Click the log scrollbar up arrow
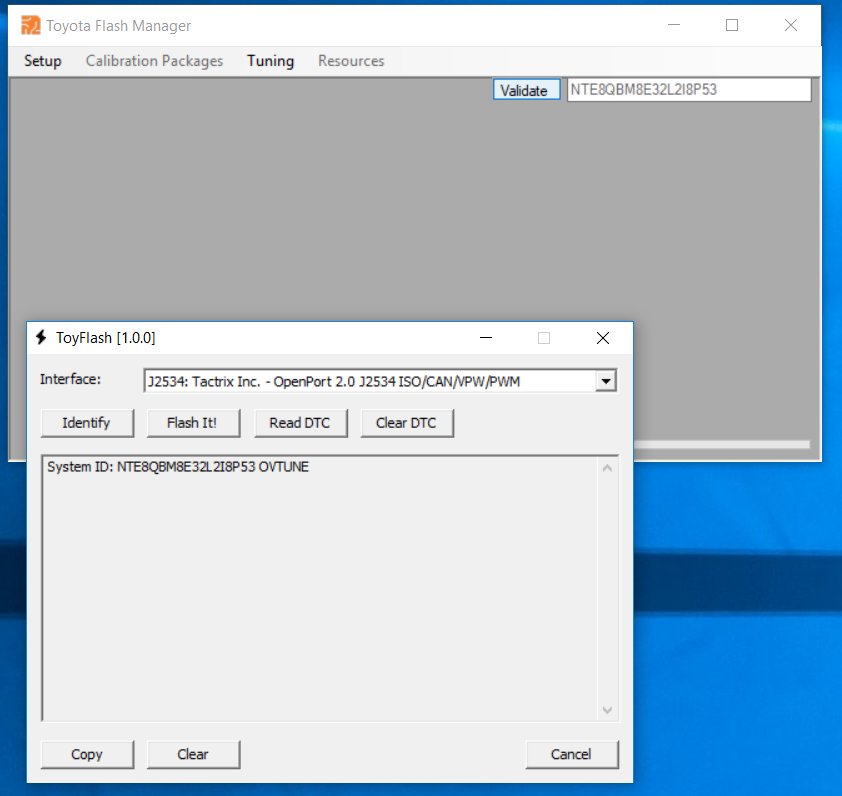842x796 pixels. click(607, 468)
